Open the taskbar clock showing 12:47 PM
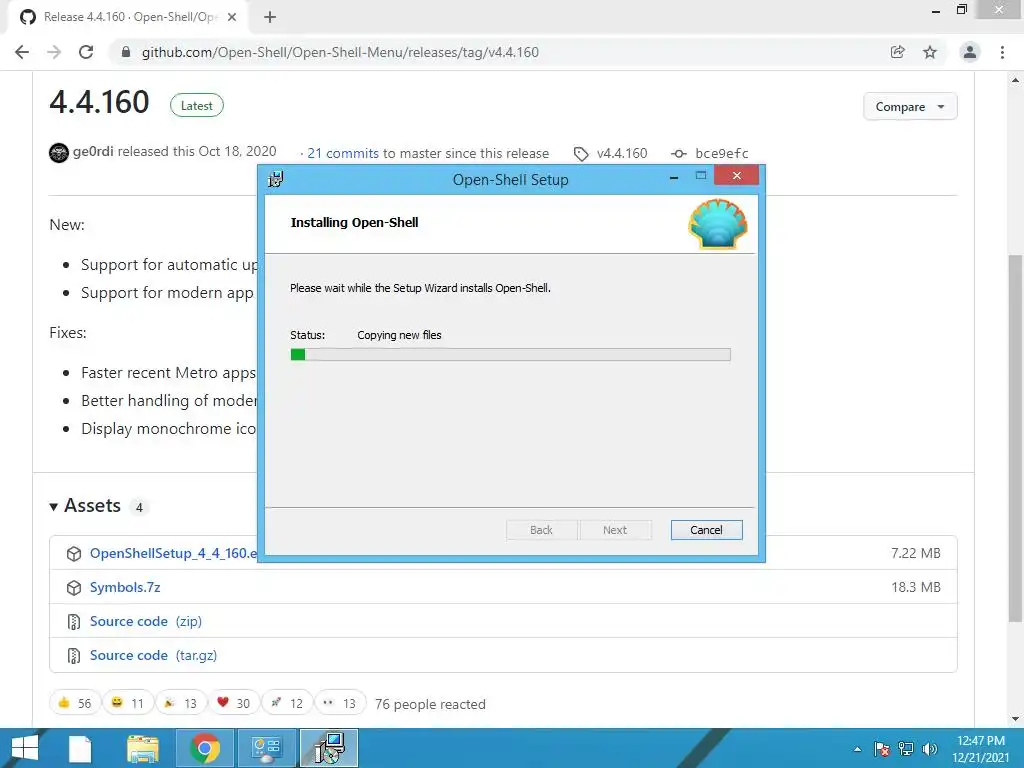The width and height of the screenshot is (1024, 768). tap(980, 748)
